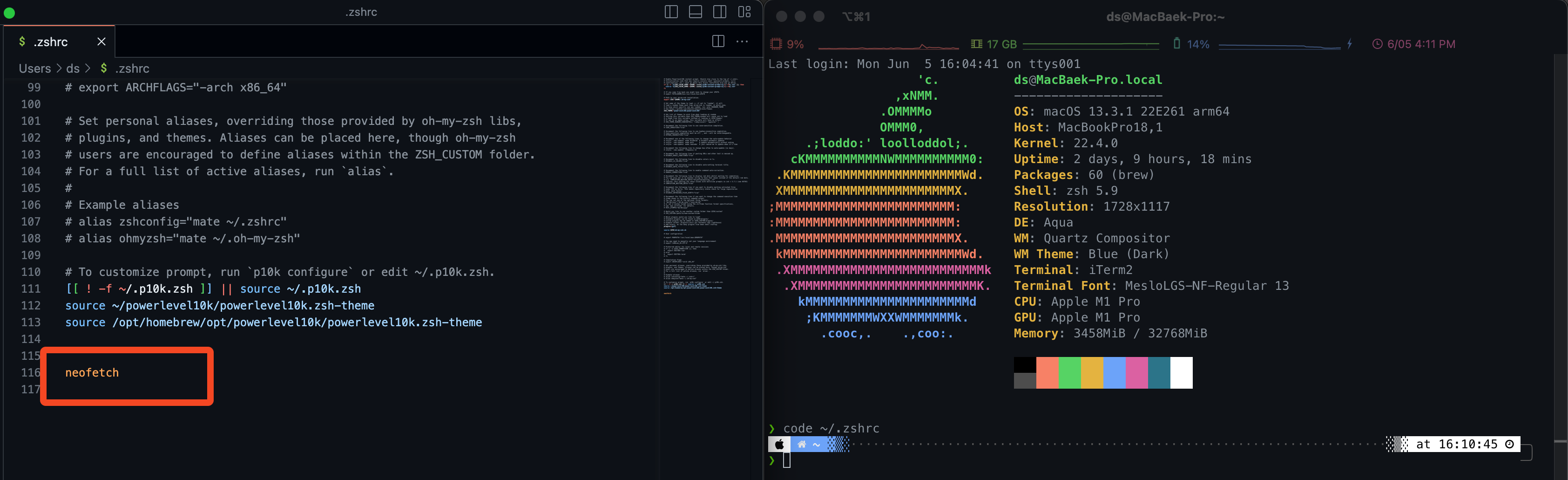Click the '# Example aliases' comment
The image size is (1568, 480).
coord(122,205)
